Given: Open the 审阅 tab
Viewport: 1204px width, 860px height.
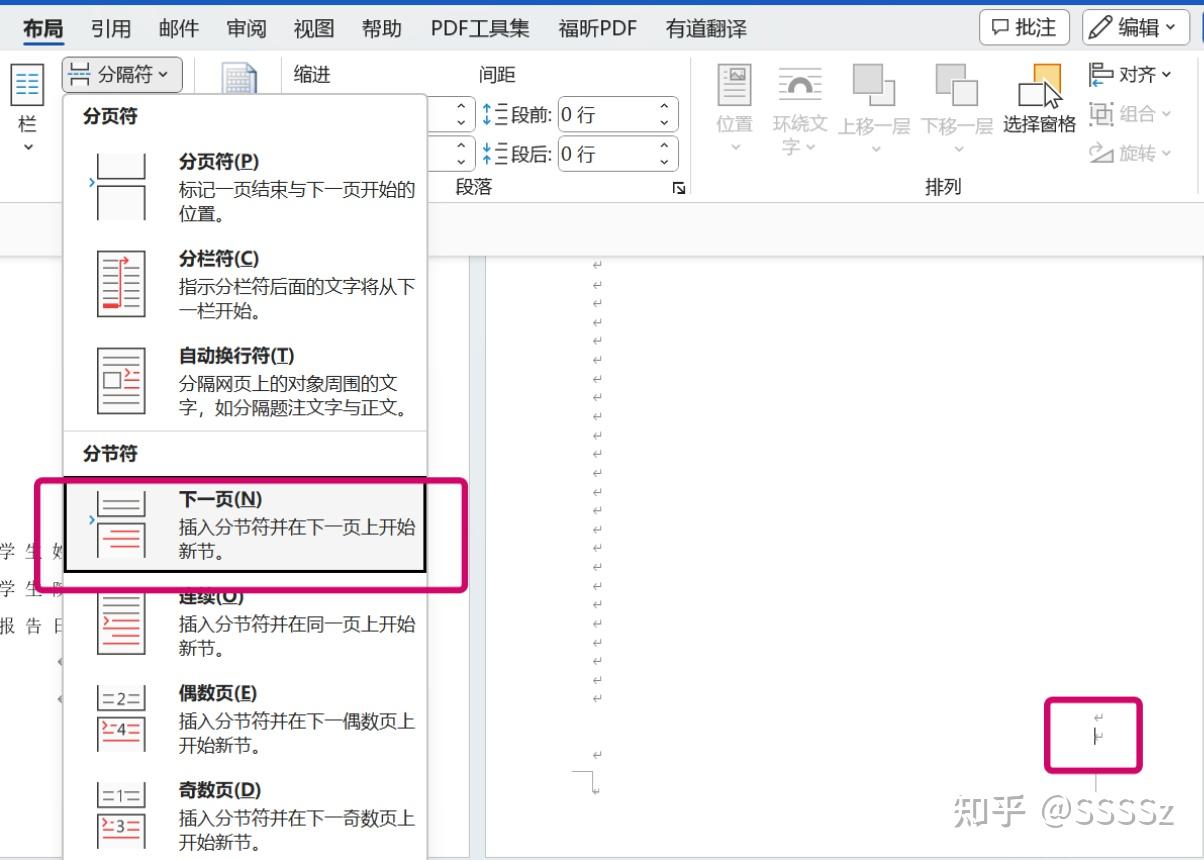Looking at the screenshot, I should [x=246, y=28].
